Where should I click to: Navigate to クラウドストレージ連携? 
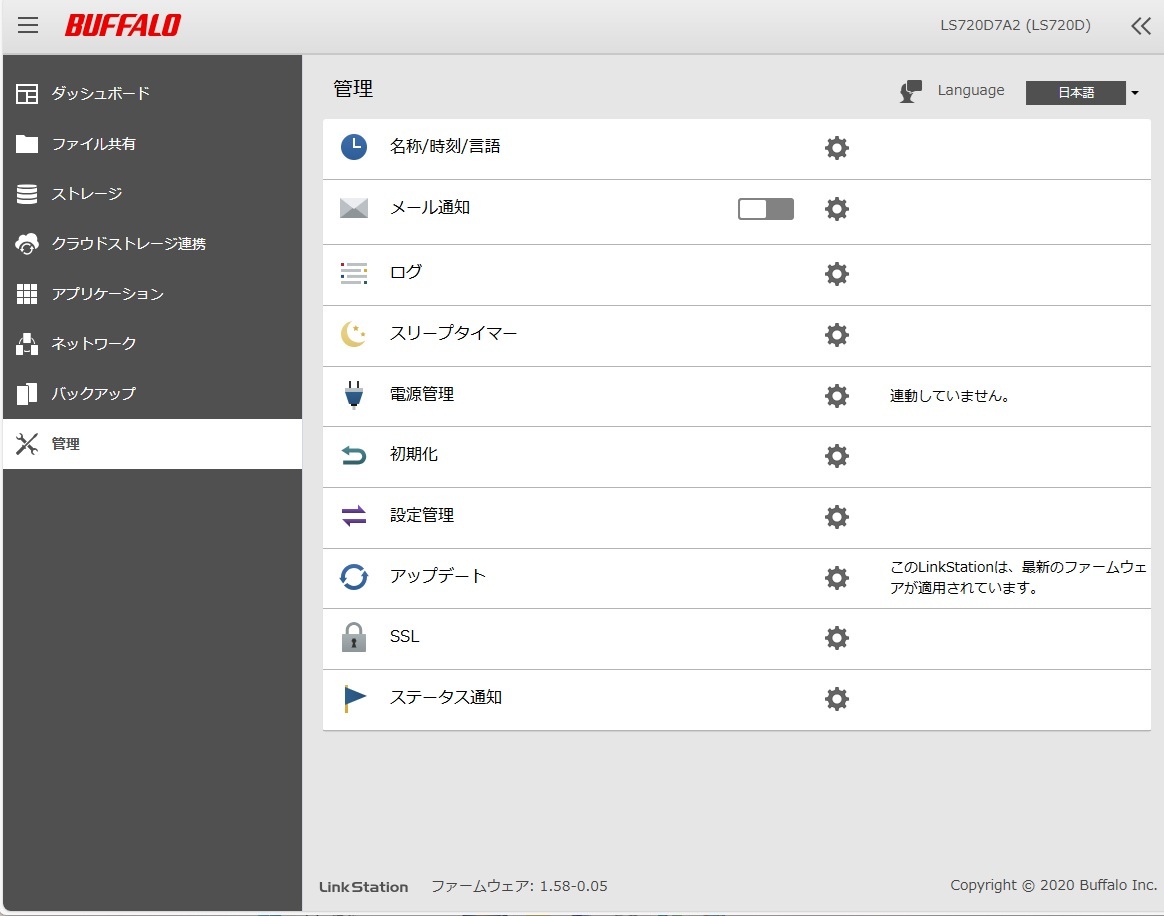tap(128, 244)
